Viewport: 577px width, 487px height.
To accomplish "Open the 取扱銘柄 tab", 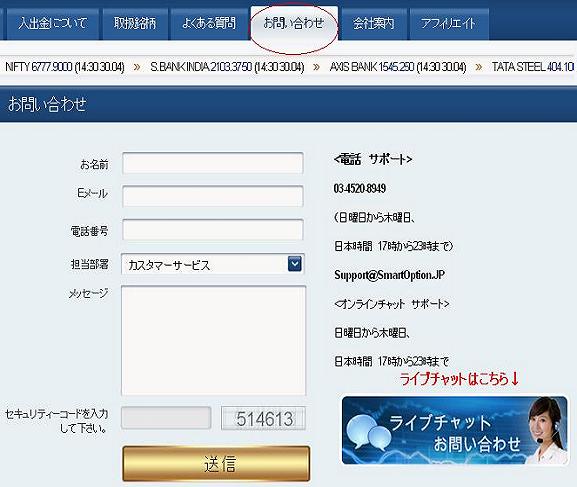I will click(135, 24).
